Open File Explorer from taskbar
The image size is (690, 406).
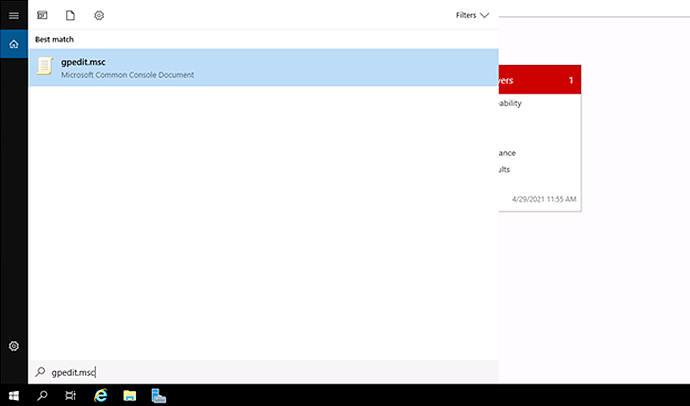click(129, 395)
